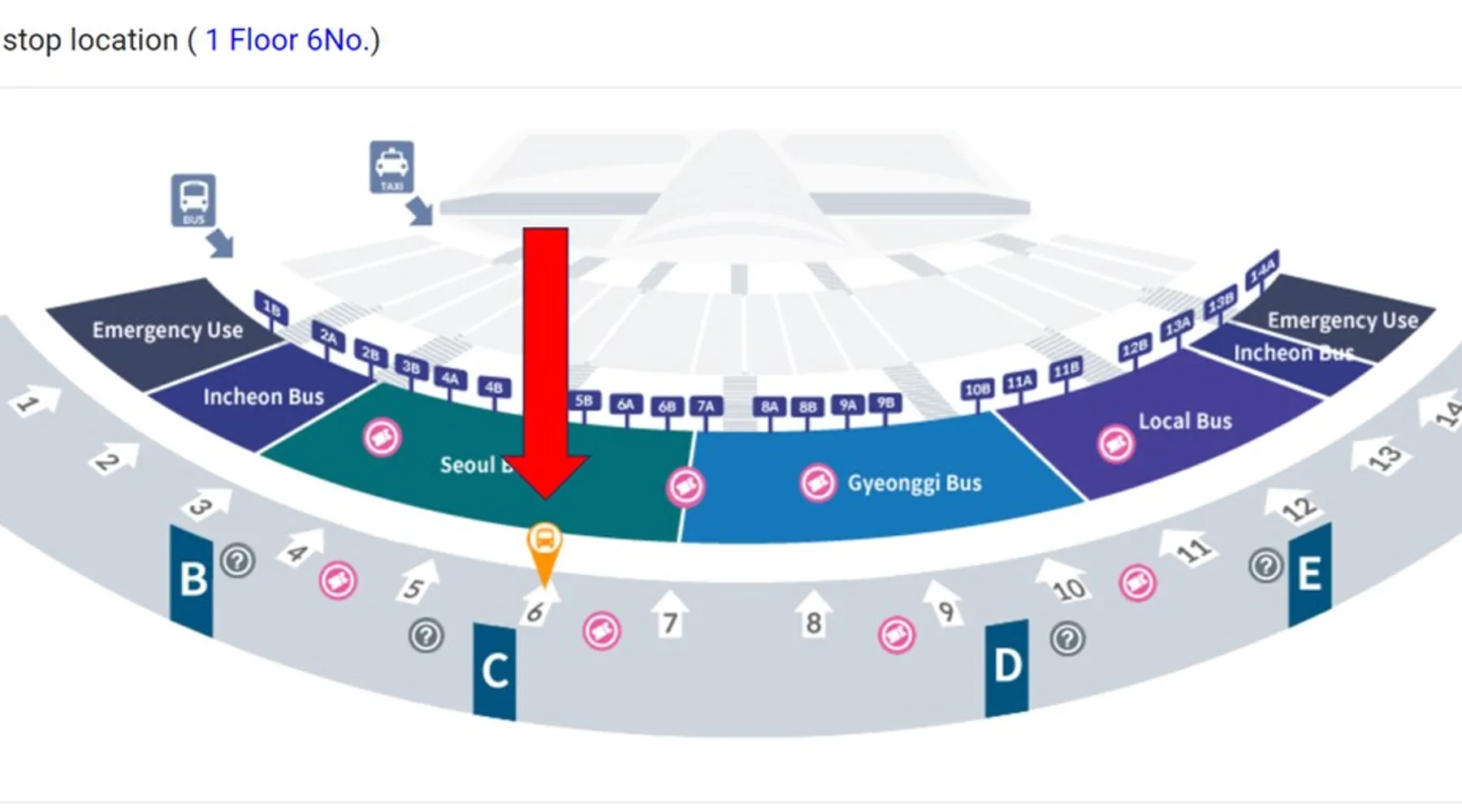Click the information icon next to gate E
This screenshot has width=1462, height=812.
[x=1265, y=566]
